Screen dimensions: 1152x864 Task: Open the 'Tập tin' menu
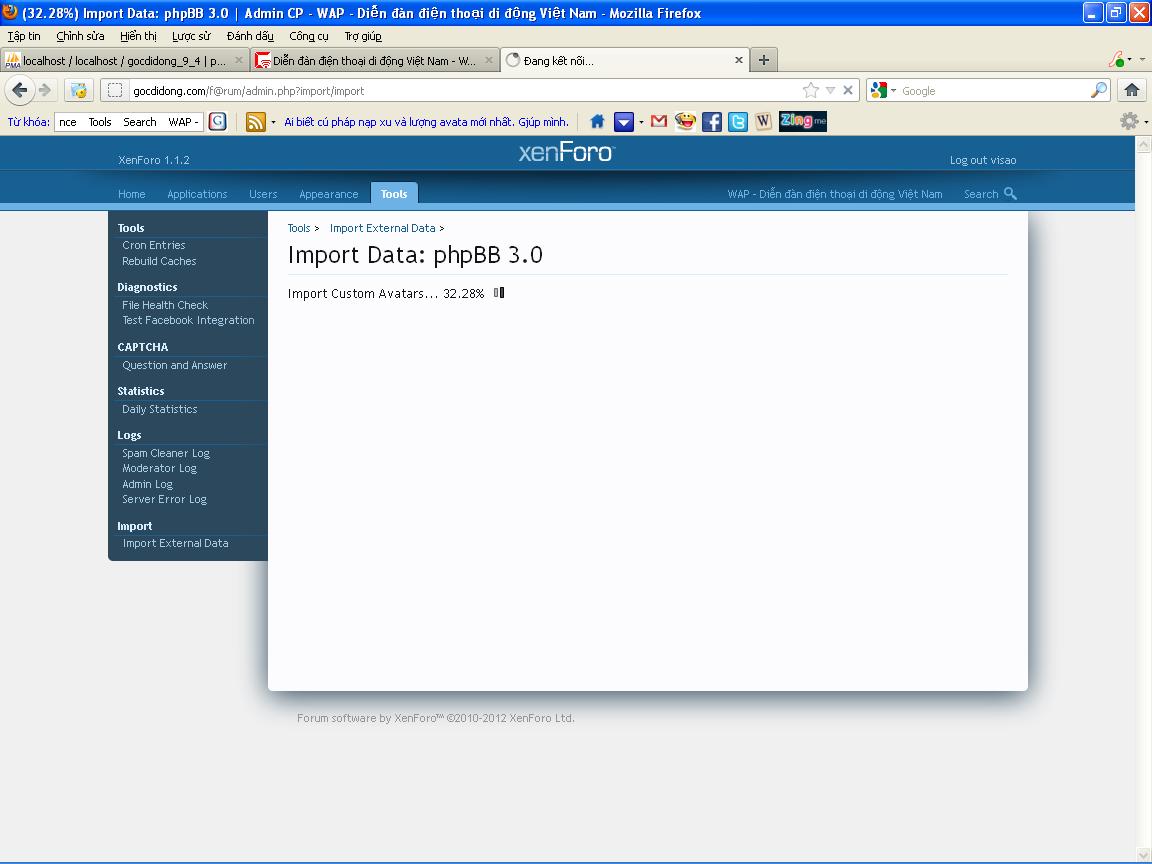point(24,36)
